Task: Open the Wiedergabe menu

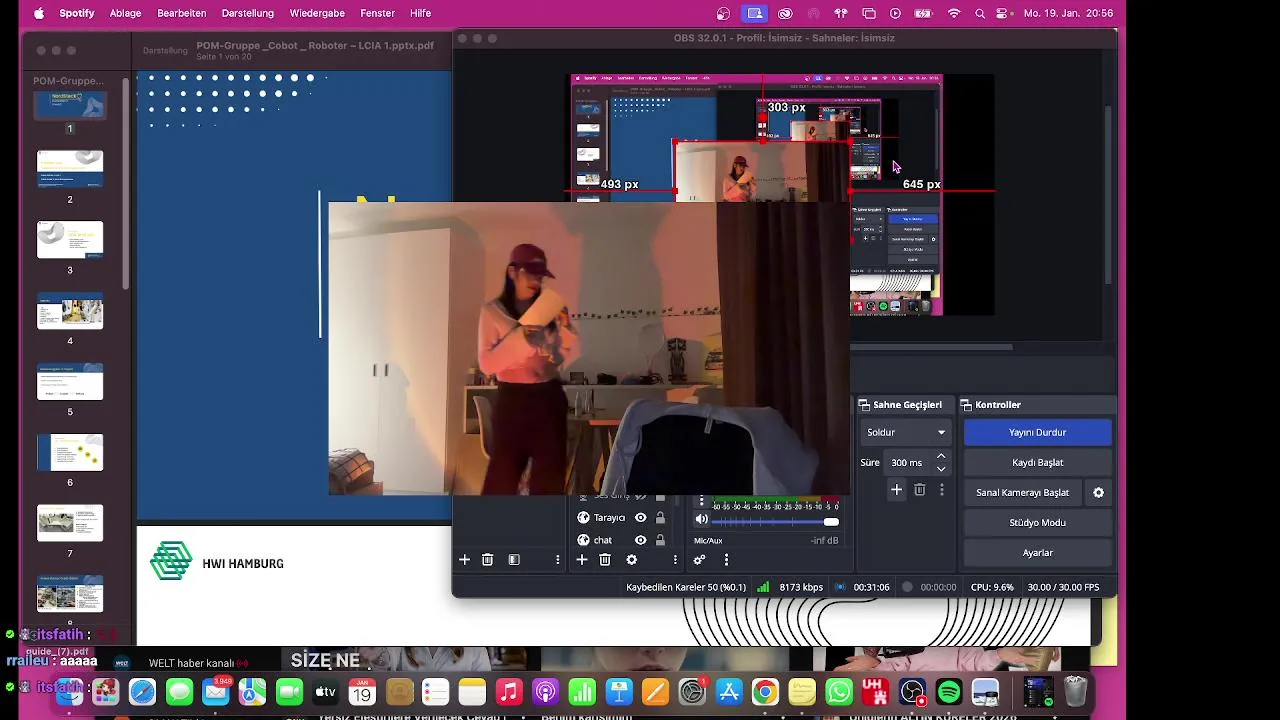Action: 317,13
